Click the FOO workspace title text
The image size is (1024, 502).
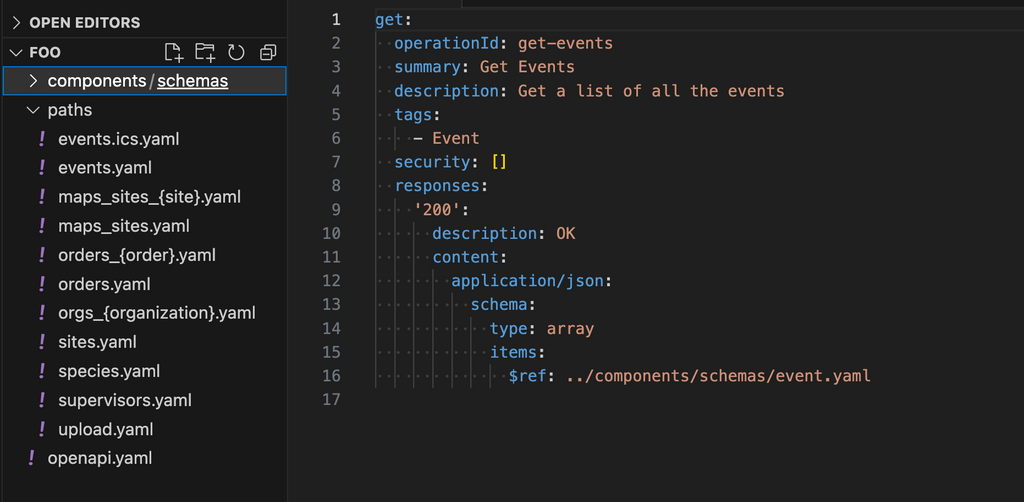click(x=45, y=52)
